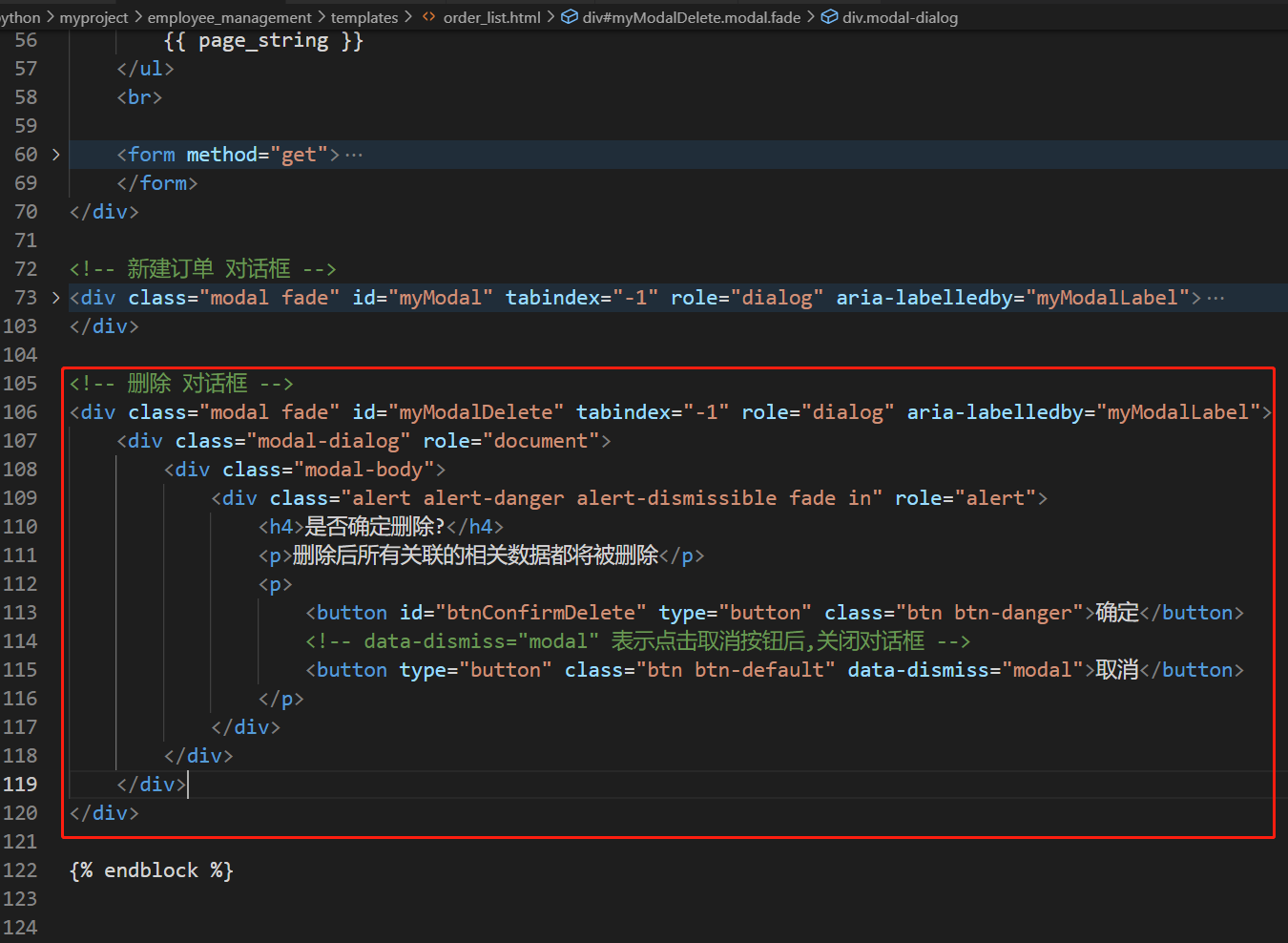Click the symbol cube icon before div#myModalDelete
The width and height of the screenshot is (1288, 943).
coord(569,17)
